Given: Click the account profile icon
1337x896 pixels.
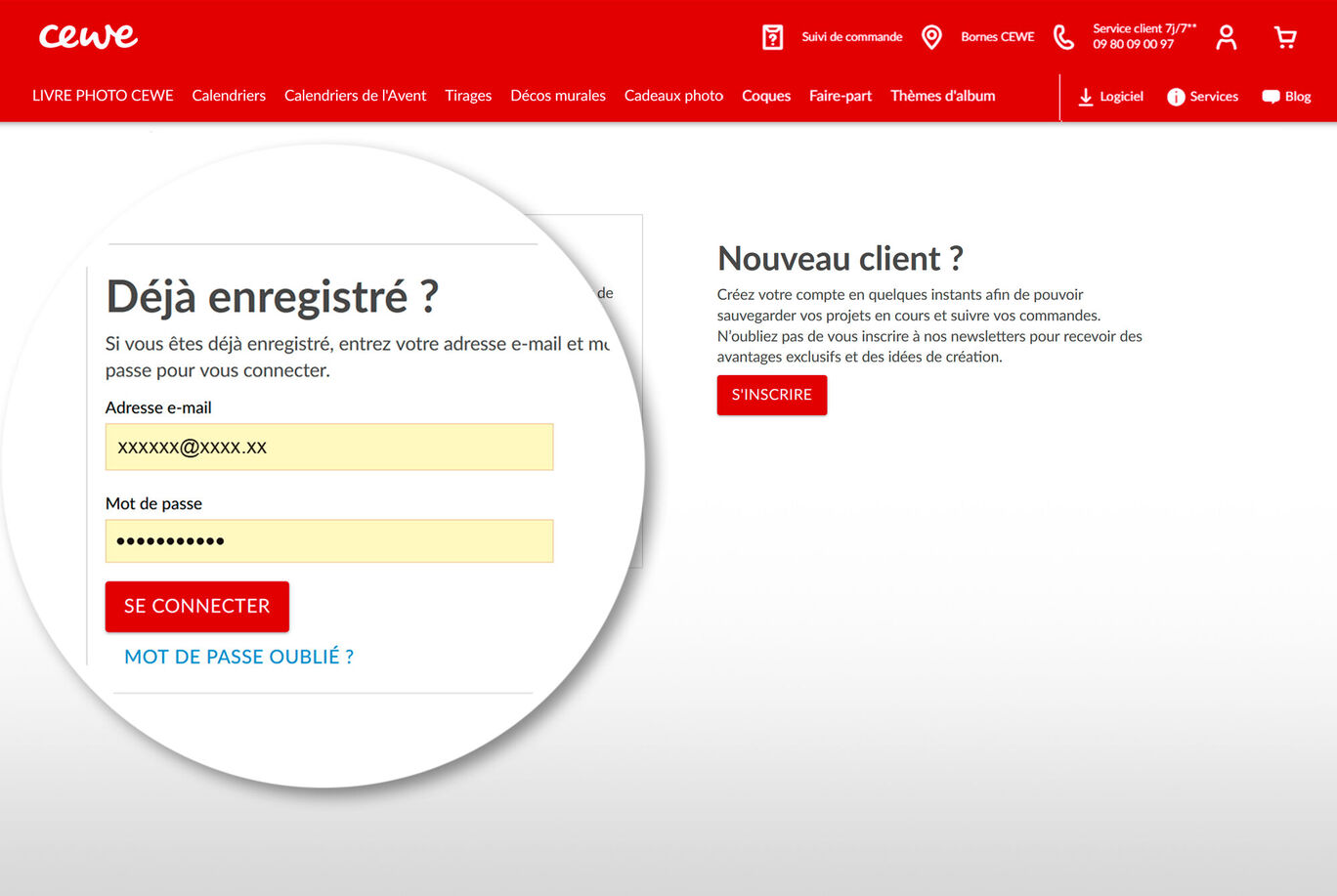Looking at the screenshot, I should 1226,35.
